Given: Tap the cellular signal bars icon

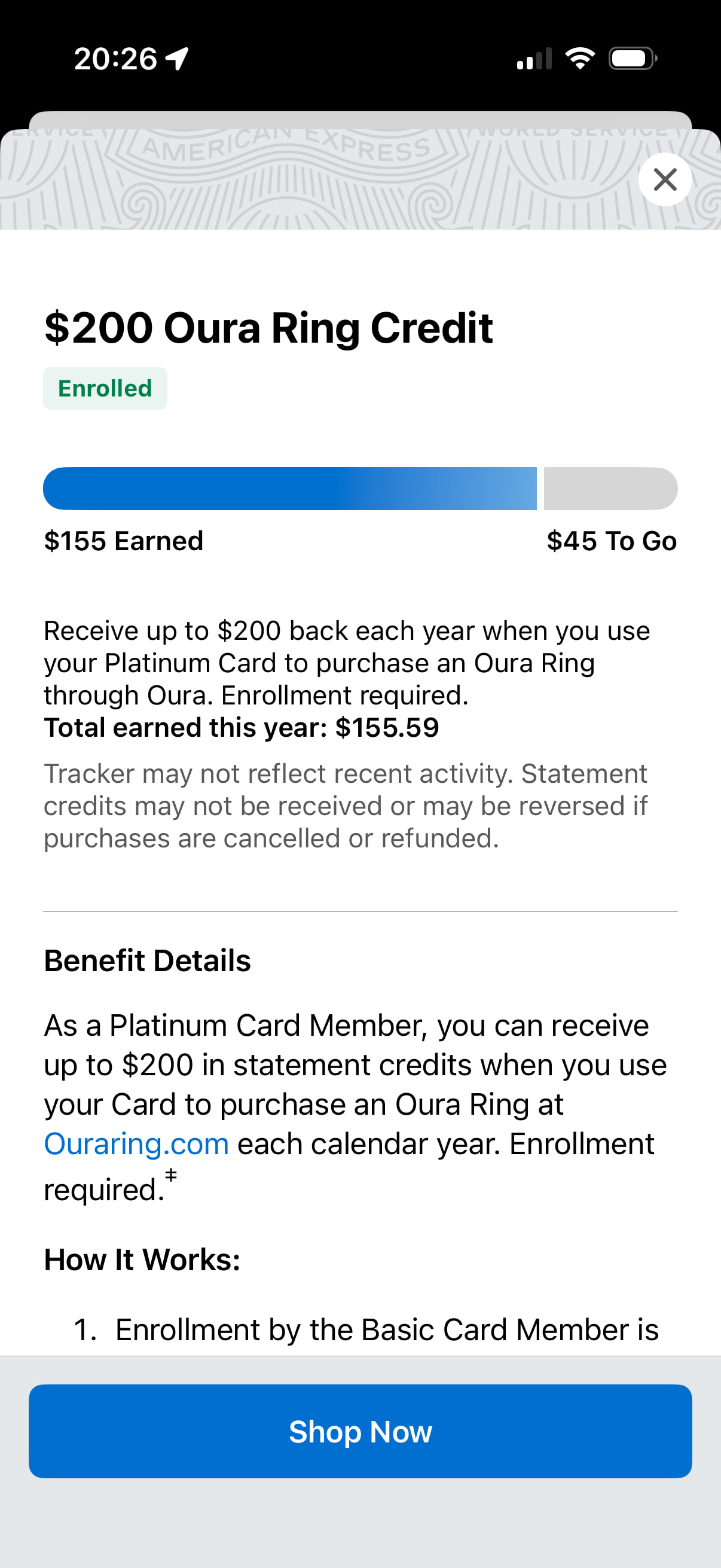Looking at the screenshot, I should point(534,59).
